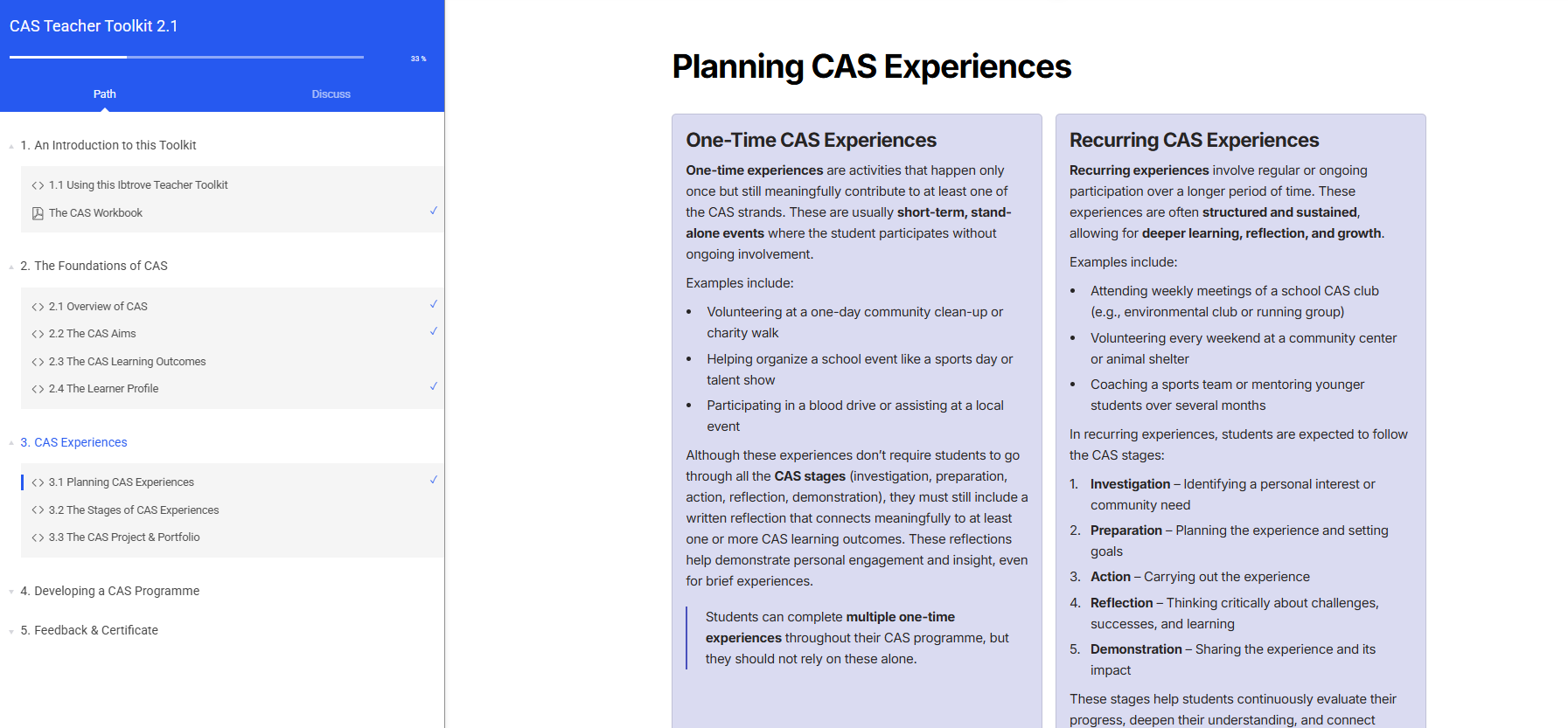
Task: Expand the Developing a CAS Programme arrow
Action: pyautogui.click(x=11, y=592)
